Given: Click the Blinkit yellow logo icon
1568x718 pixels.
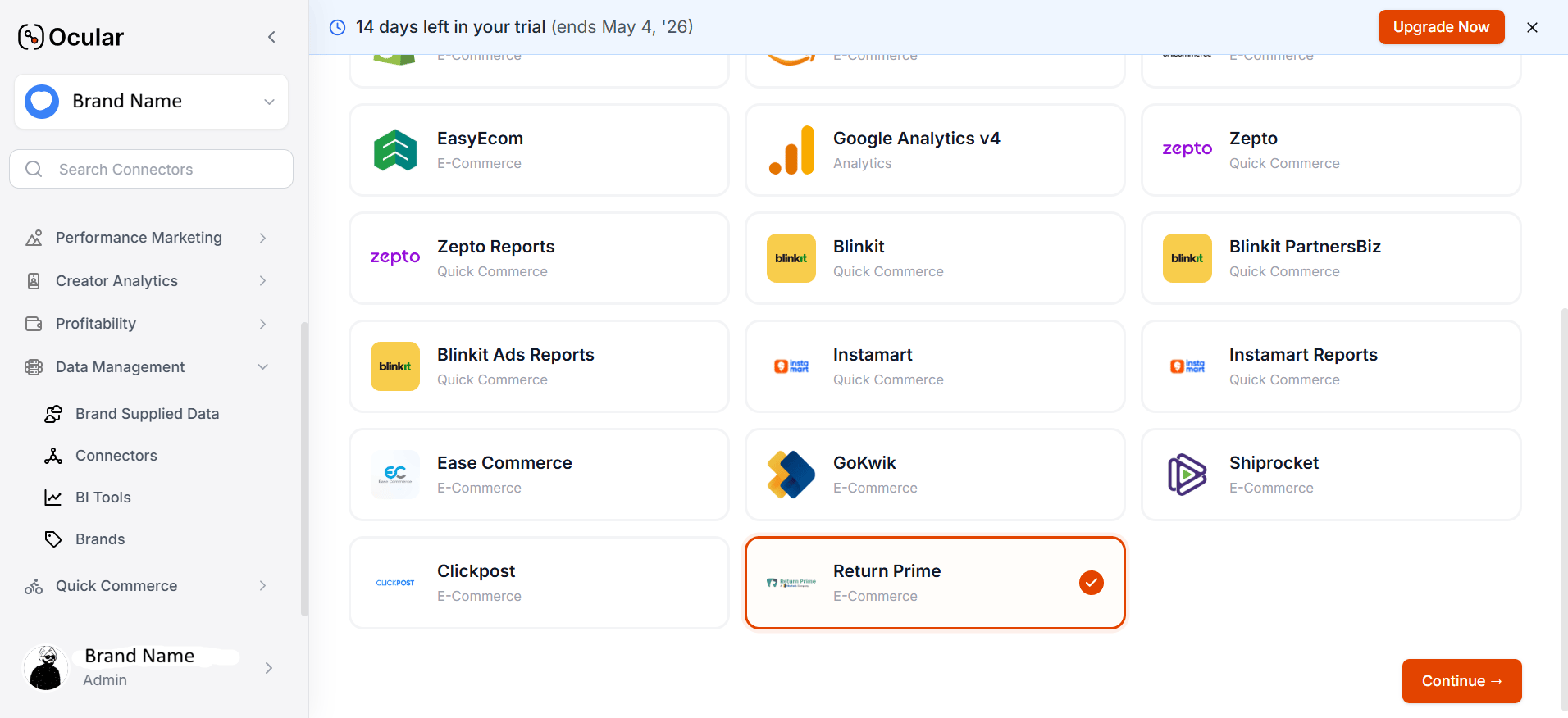Looking at the screenshot, I should [x=791, y=258].
